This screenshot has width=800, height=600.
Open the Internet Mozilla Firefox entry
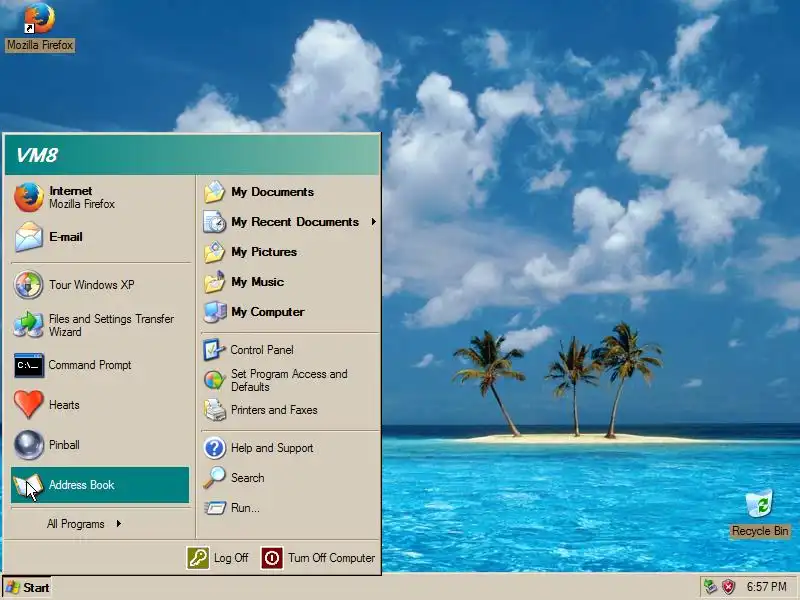click(x=100, y=197)
